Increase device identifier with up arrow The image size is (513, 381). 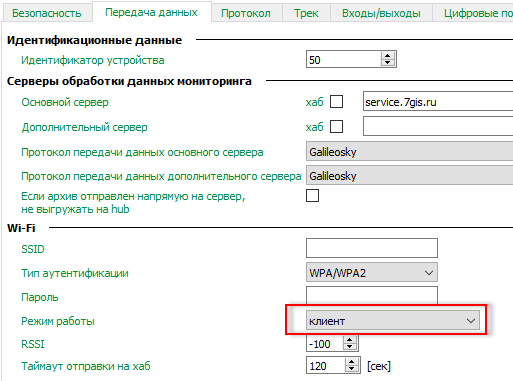coord(387,56)
